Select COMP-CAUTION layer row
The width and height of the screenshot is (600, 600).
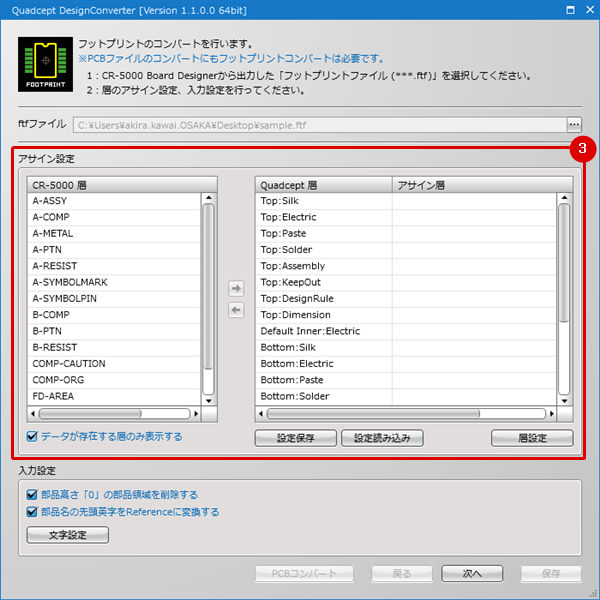click(x=114, y=364)
